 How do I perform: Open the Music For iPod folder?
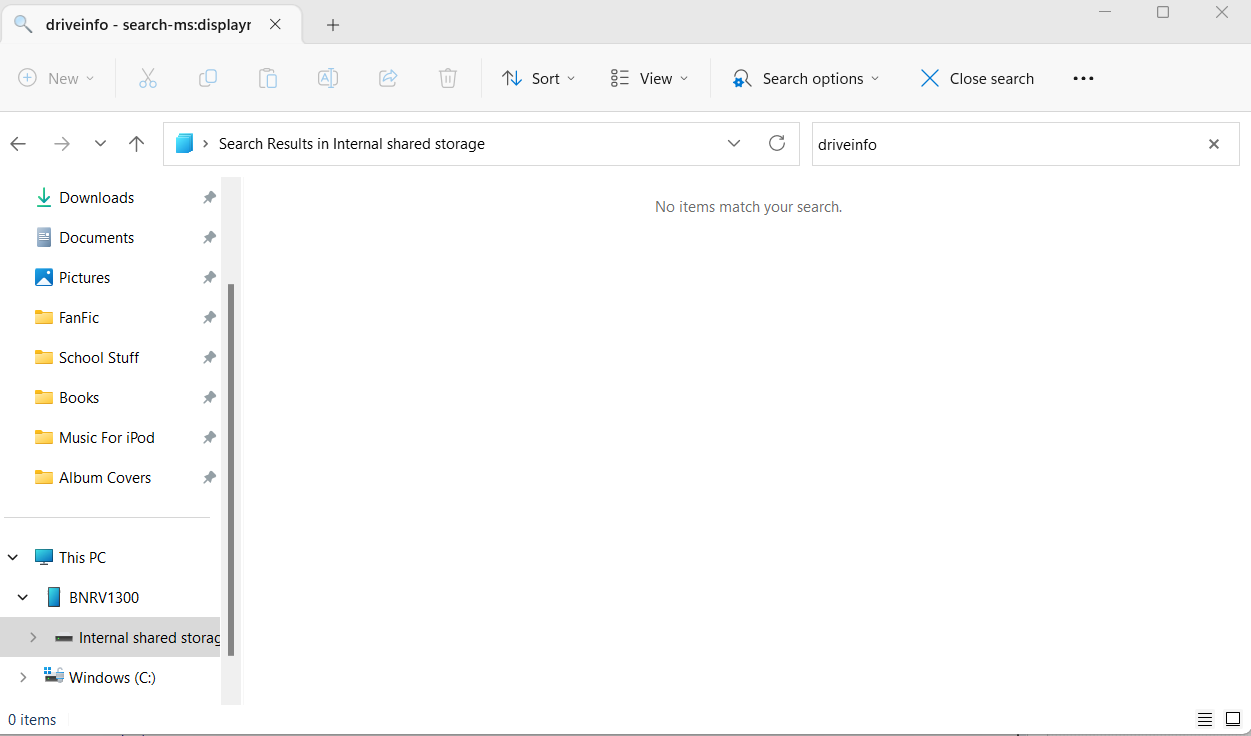(x=106, y=438)
